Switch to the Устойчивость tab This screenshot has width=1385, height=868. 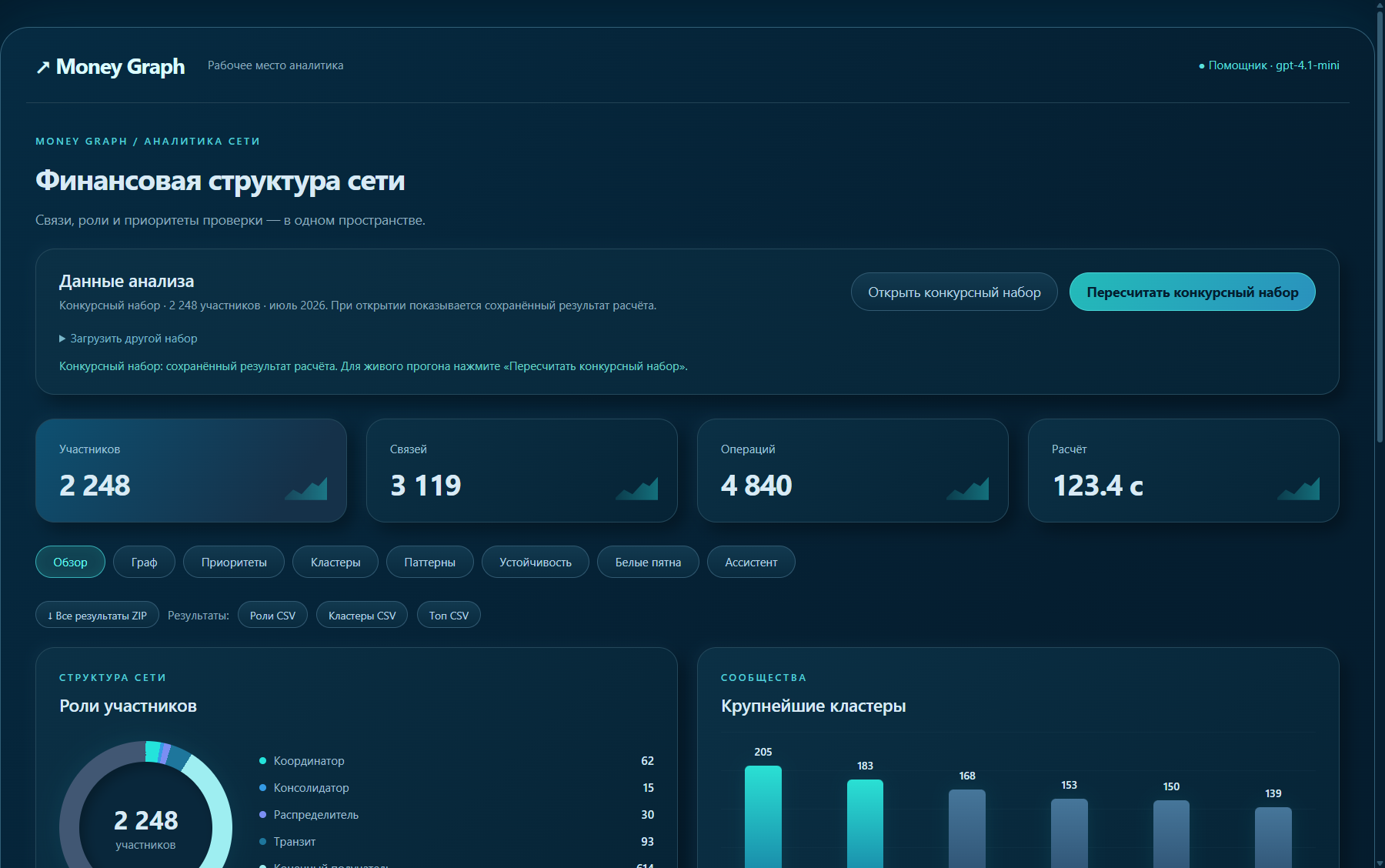click(x=536, y=562)
